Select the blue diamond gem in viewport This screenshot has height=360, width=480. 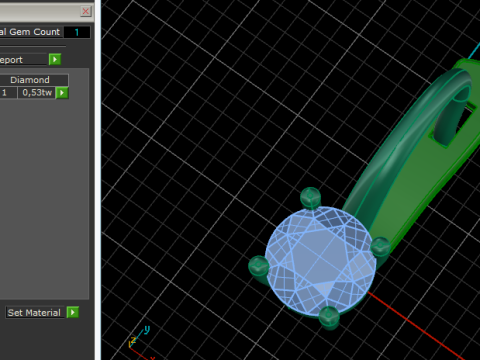320,261
